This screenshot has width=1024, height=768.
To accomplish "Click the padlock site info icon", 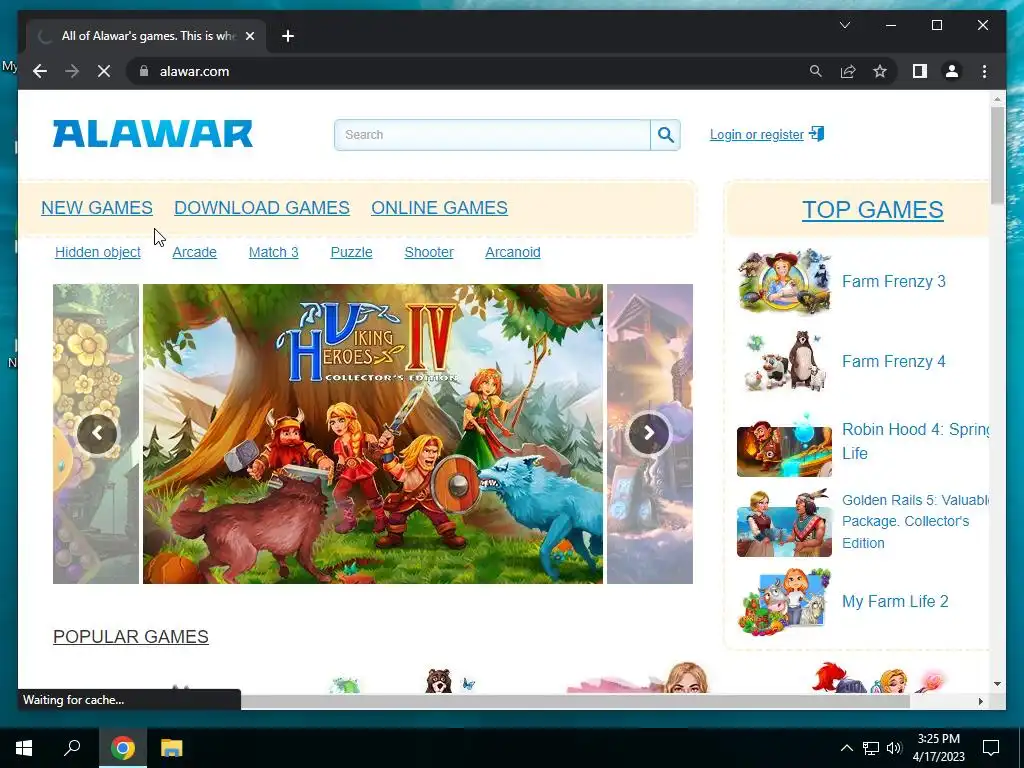I will click(144, 71).
